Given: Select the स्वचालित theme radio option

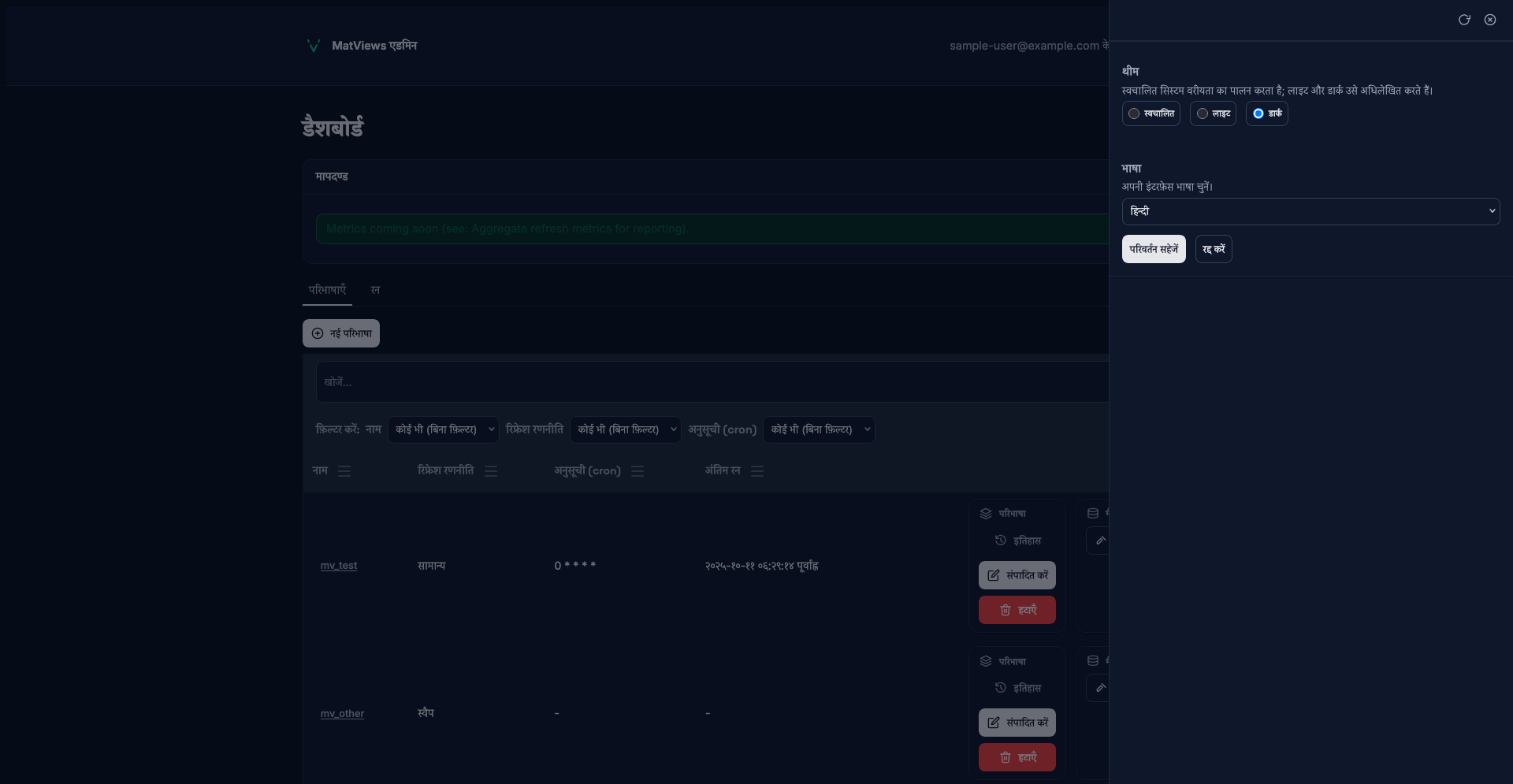Looking at the screenshot, I should pyautogui.click(x=1134, y=113).
